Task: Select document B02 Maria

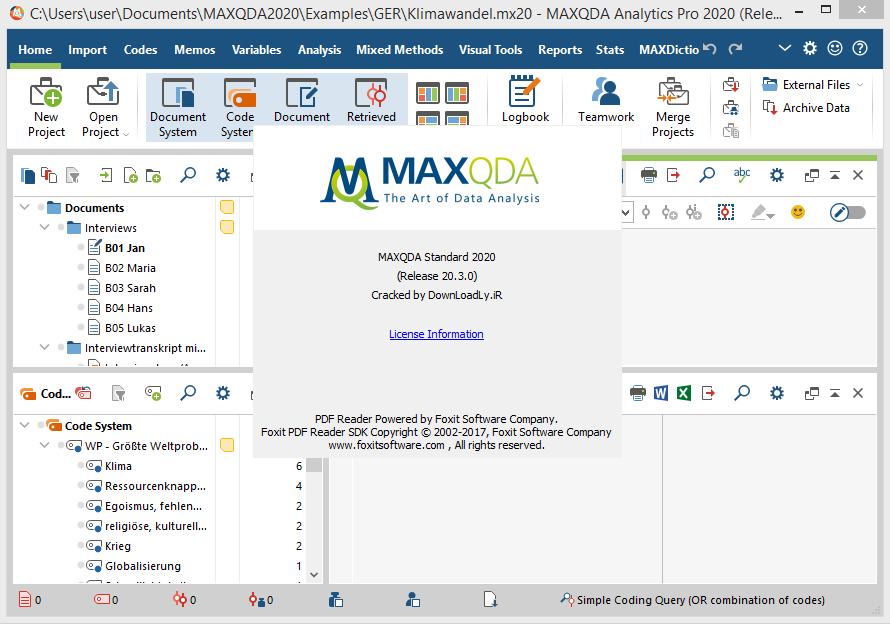Action: tap(130, 268)
